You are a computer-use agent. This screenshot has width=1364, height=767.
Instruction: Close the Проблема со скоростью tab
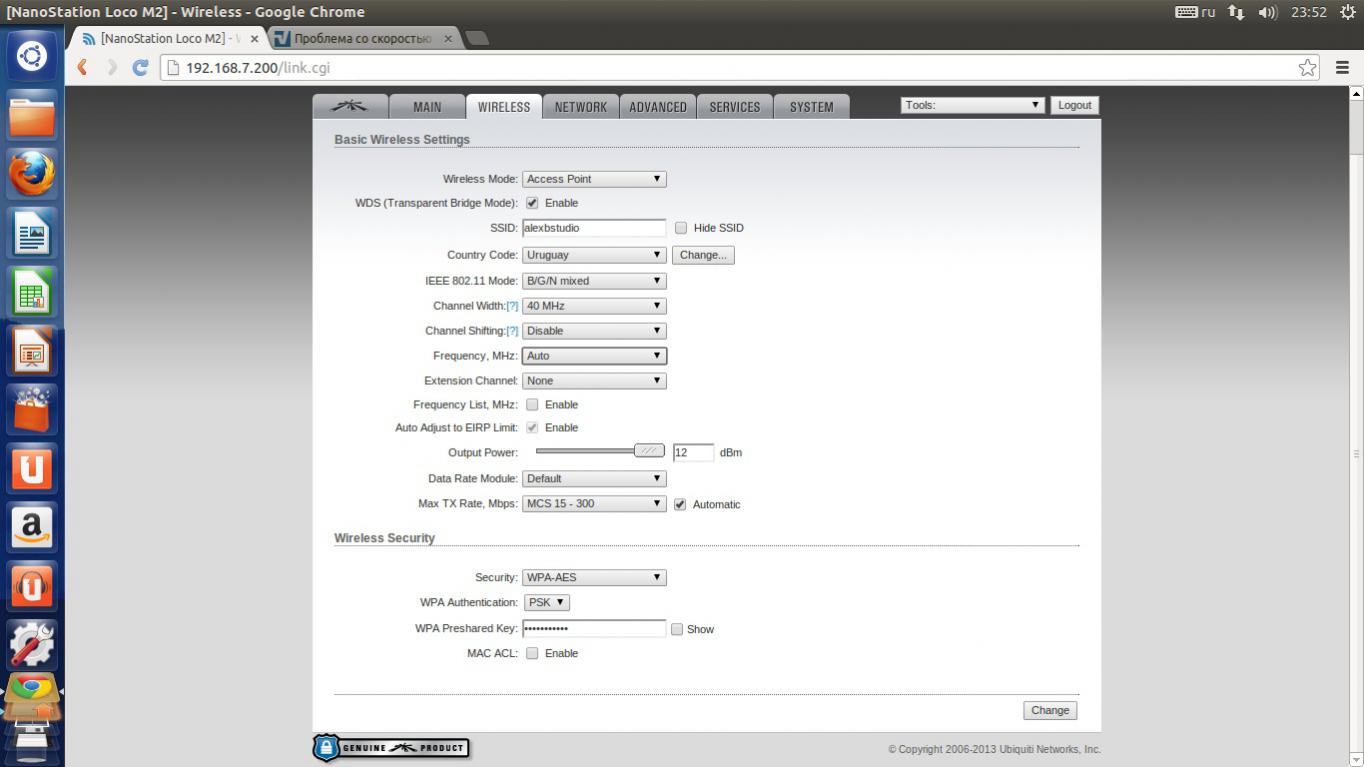[447, 39]
